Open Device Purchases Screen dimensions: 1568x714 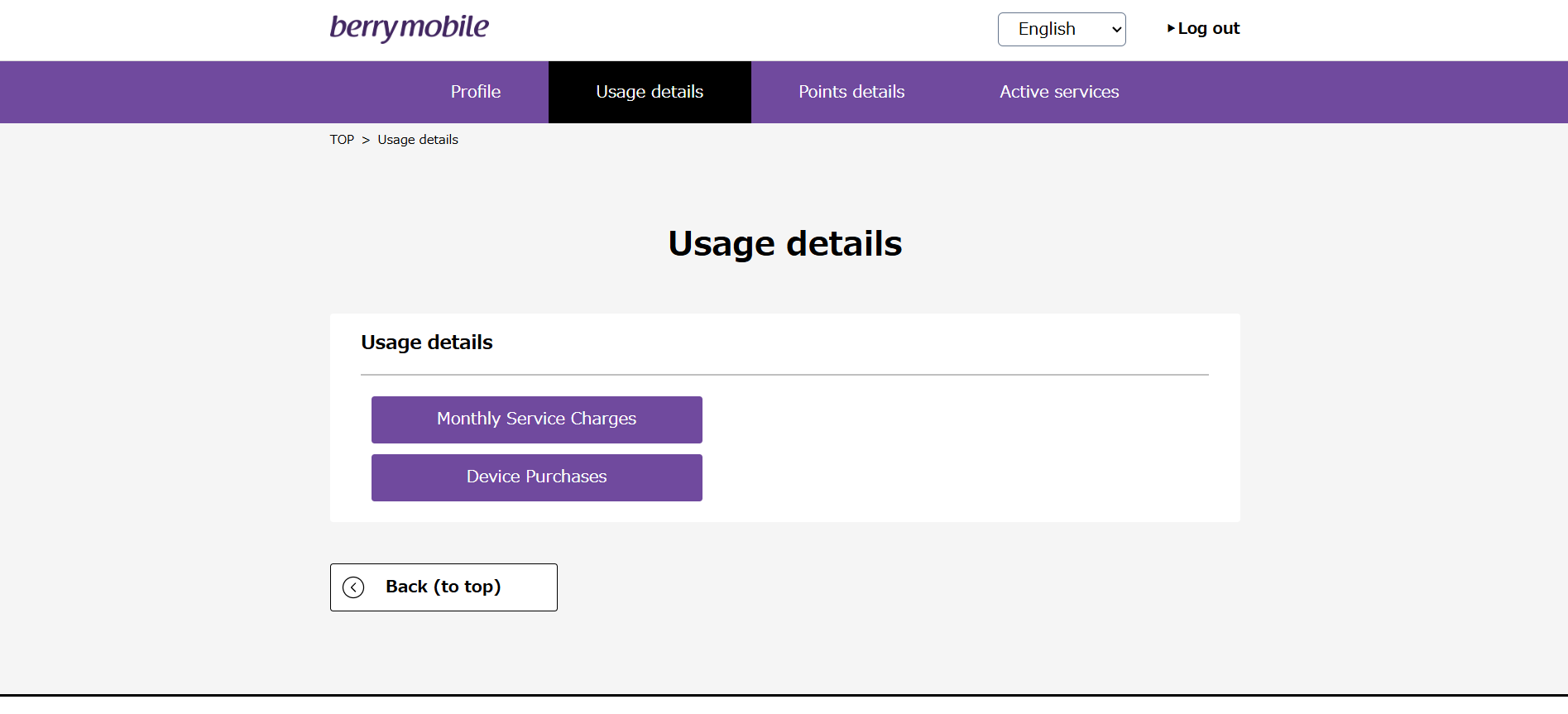[537, 477]
